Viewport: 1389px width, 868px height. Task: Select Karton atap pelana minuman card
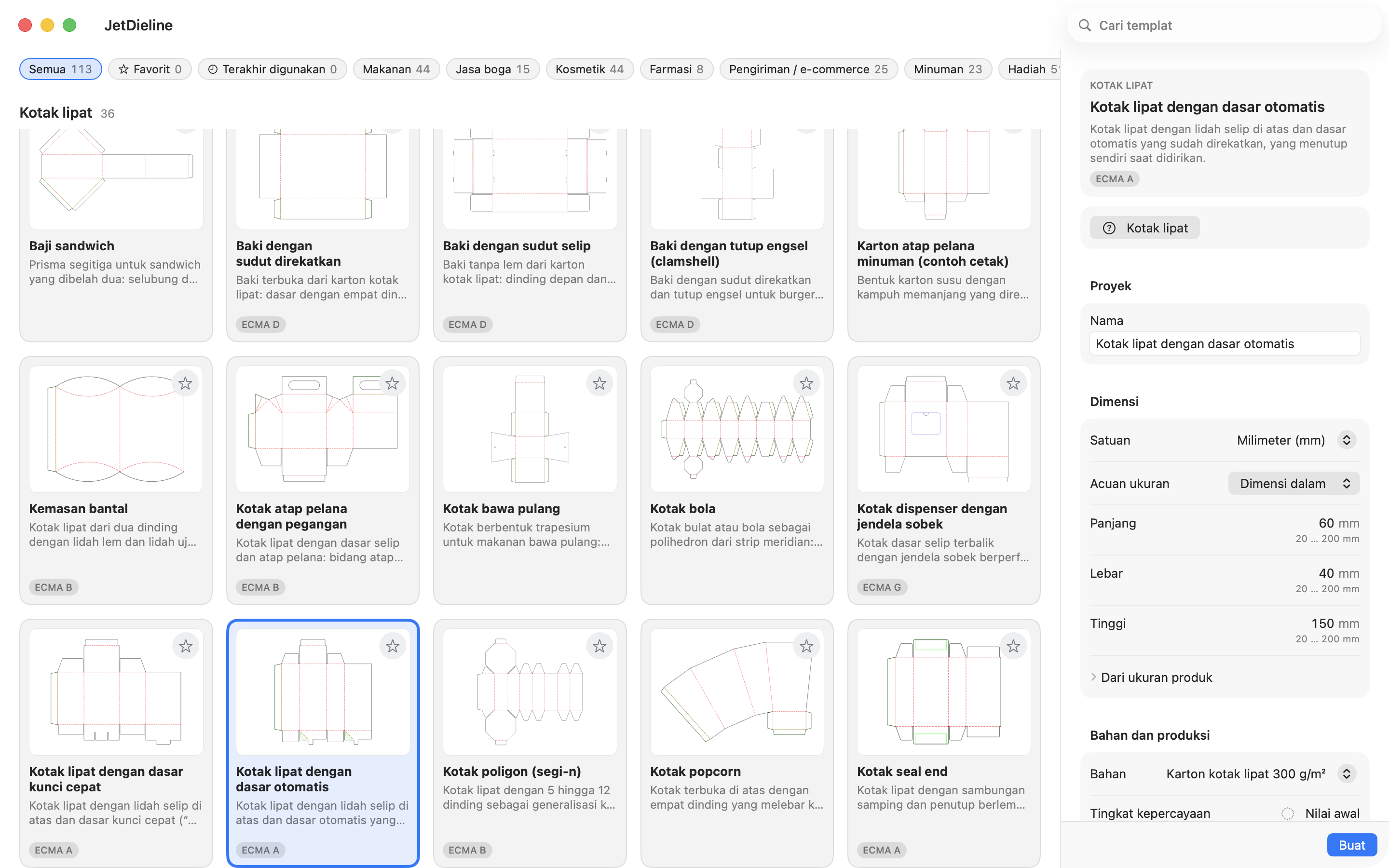[943, 235]
